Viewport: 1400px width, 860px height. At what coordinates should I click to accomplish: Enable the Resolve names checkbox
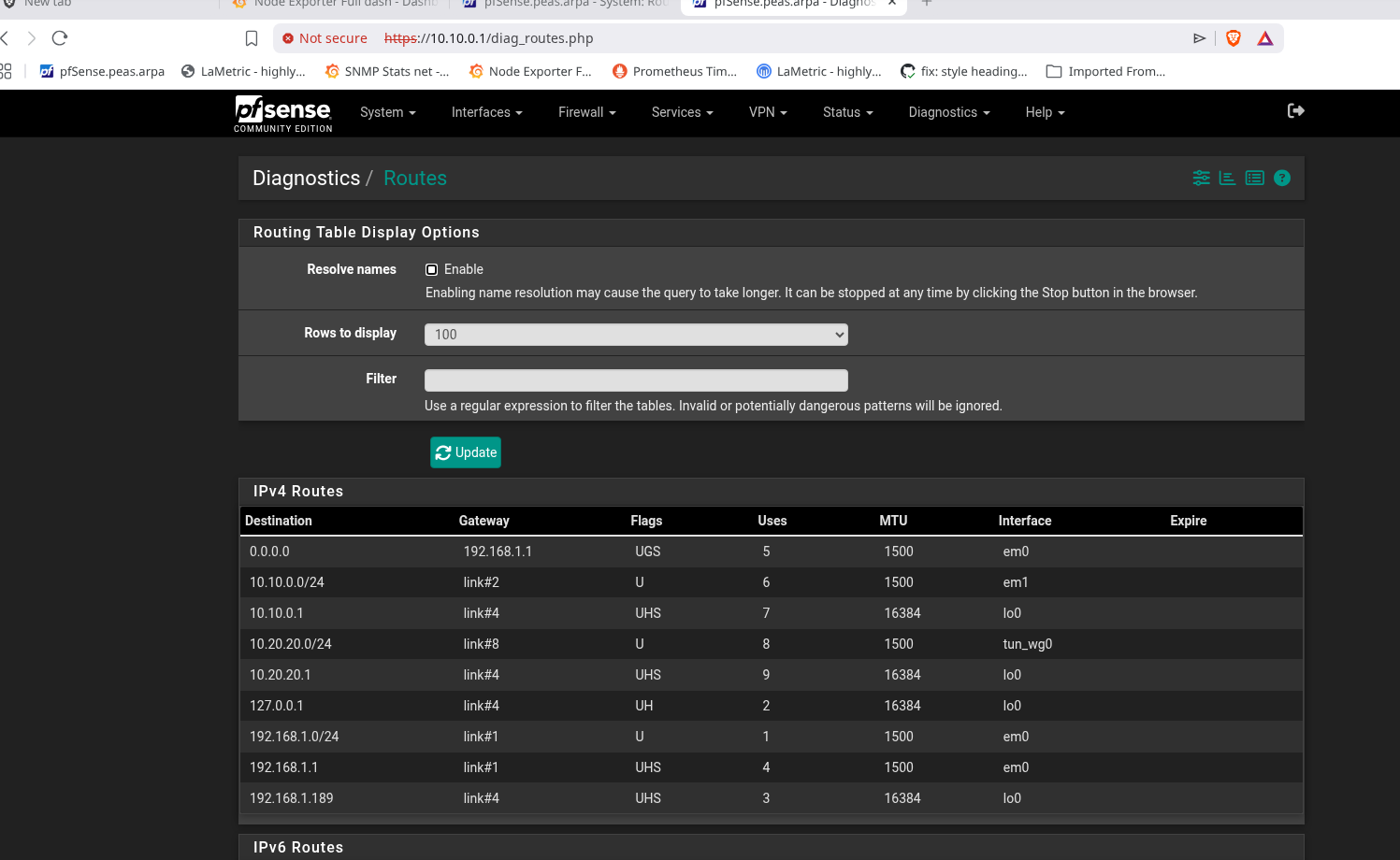pos(432,269)
